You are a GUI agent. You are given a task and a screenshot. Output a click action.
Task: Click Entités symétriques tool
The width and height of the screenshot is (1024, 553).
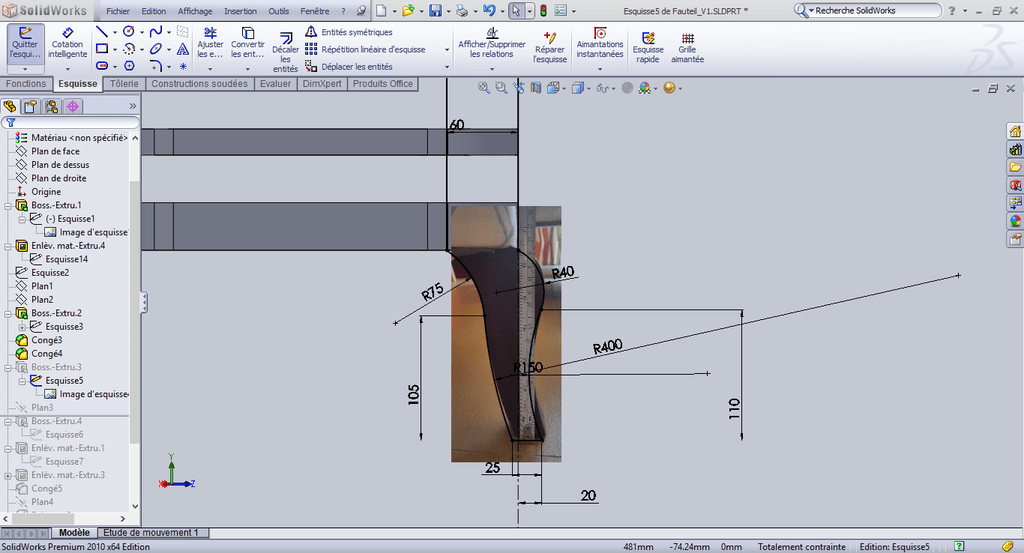pos(349,32)
